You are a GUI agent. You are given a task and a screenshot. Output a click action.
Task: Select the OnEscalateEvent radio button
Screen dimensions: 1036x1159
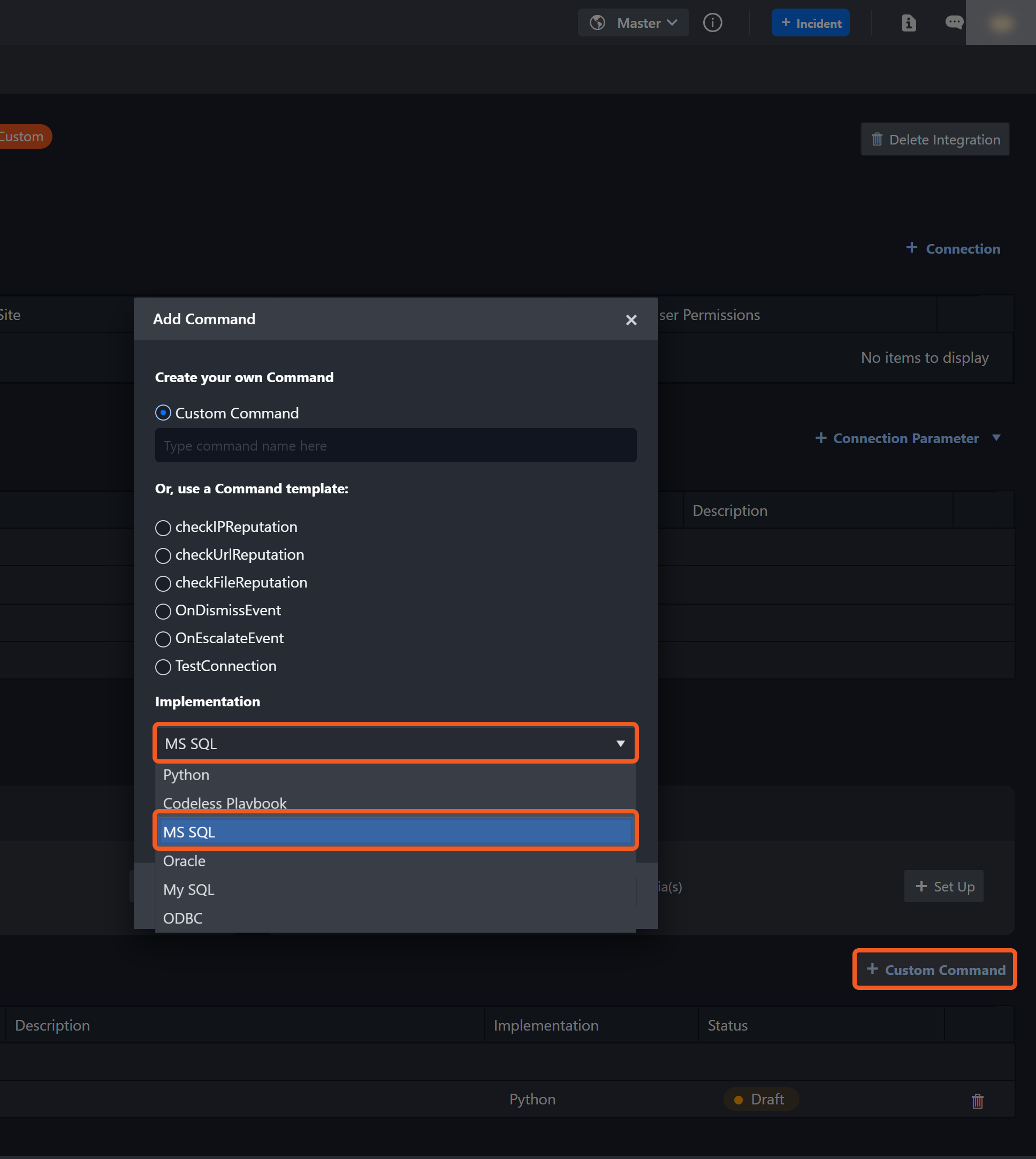pos(163,639)
